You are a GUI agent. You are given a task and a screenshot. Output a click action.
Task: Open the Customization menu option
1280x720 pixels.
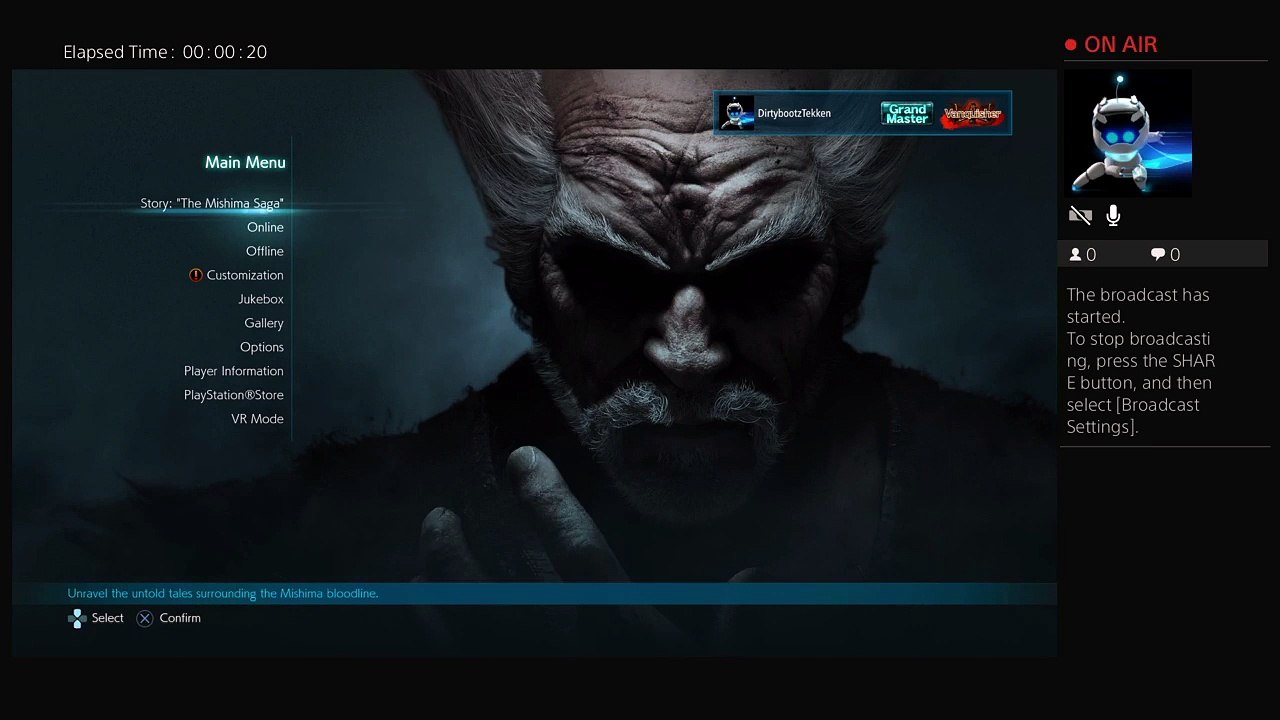[x=245, y=275]
